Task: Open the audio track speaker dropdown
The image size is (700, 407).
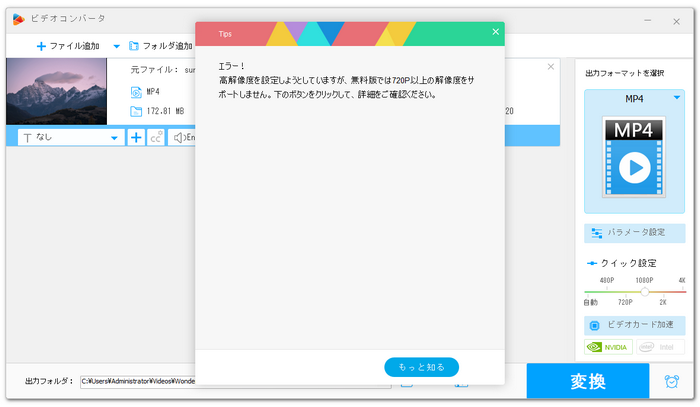Action: [x=184, y=137]
